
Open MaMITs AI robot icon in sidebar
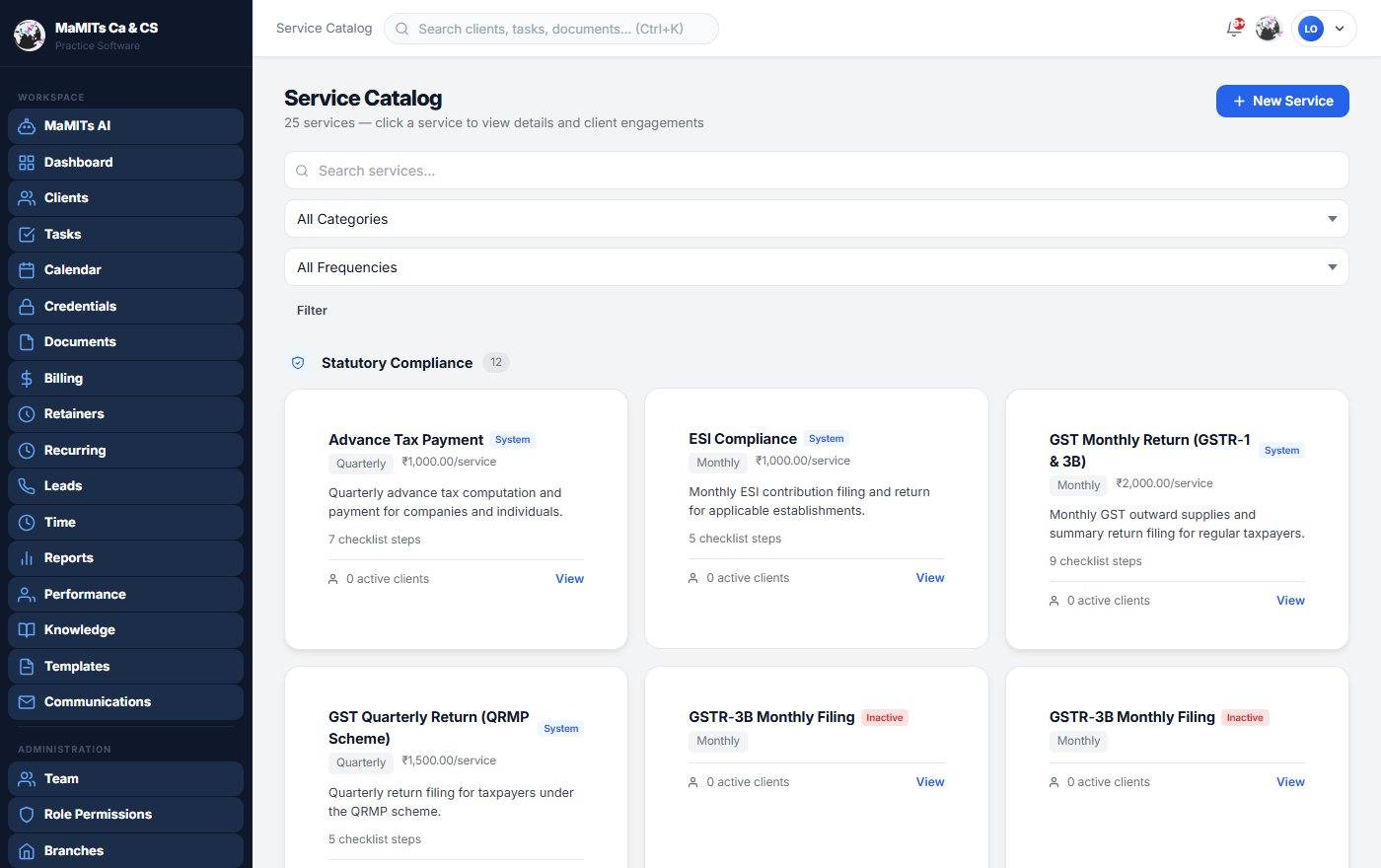click(x=27, y=126)
